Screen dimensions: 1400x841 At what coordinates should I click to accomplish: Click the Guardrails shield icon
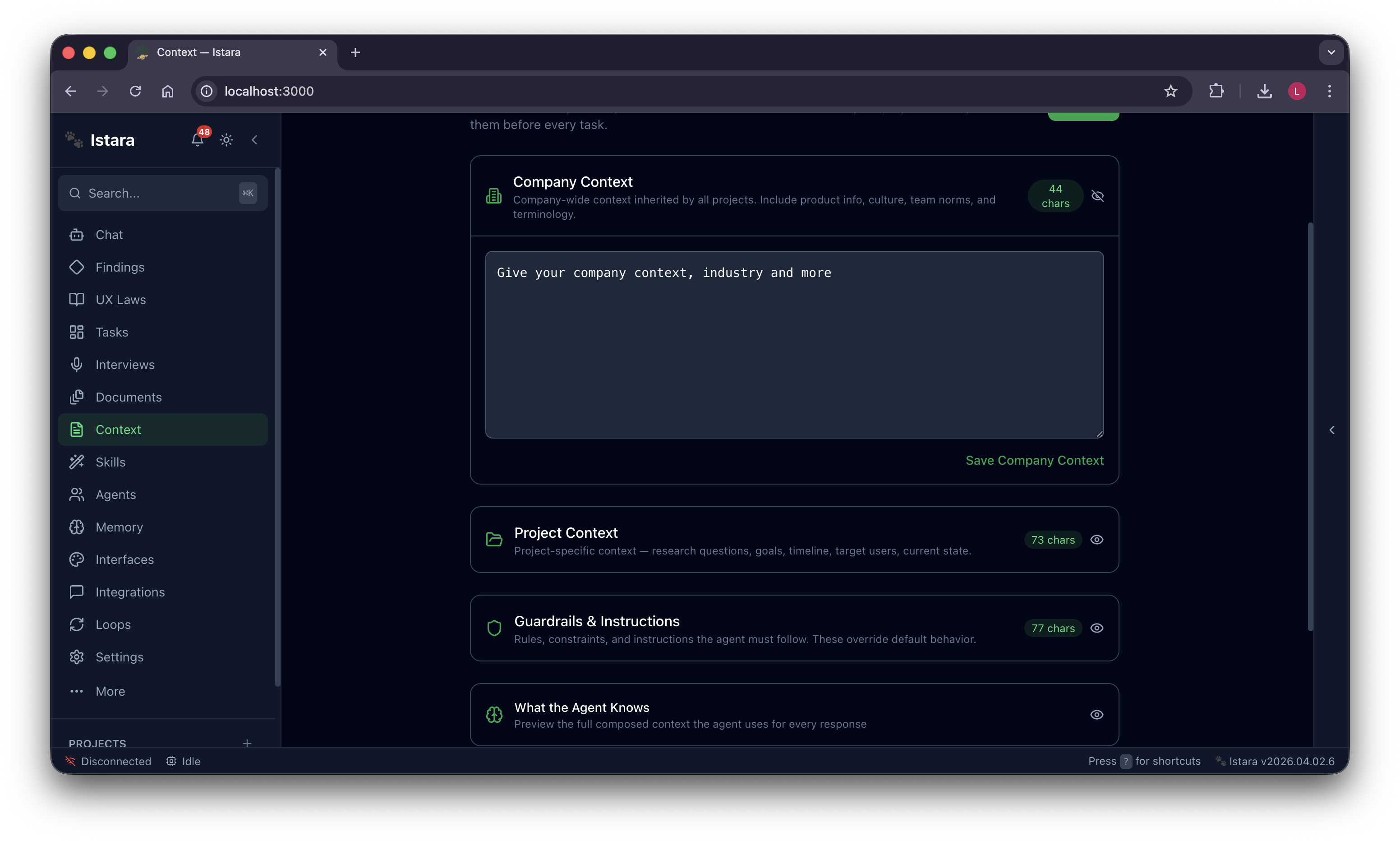click(x=494, y=628)
